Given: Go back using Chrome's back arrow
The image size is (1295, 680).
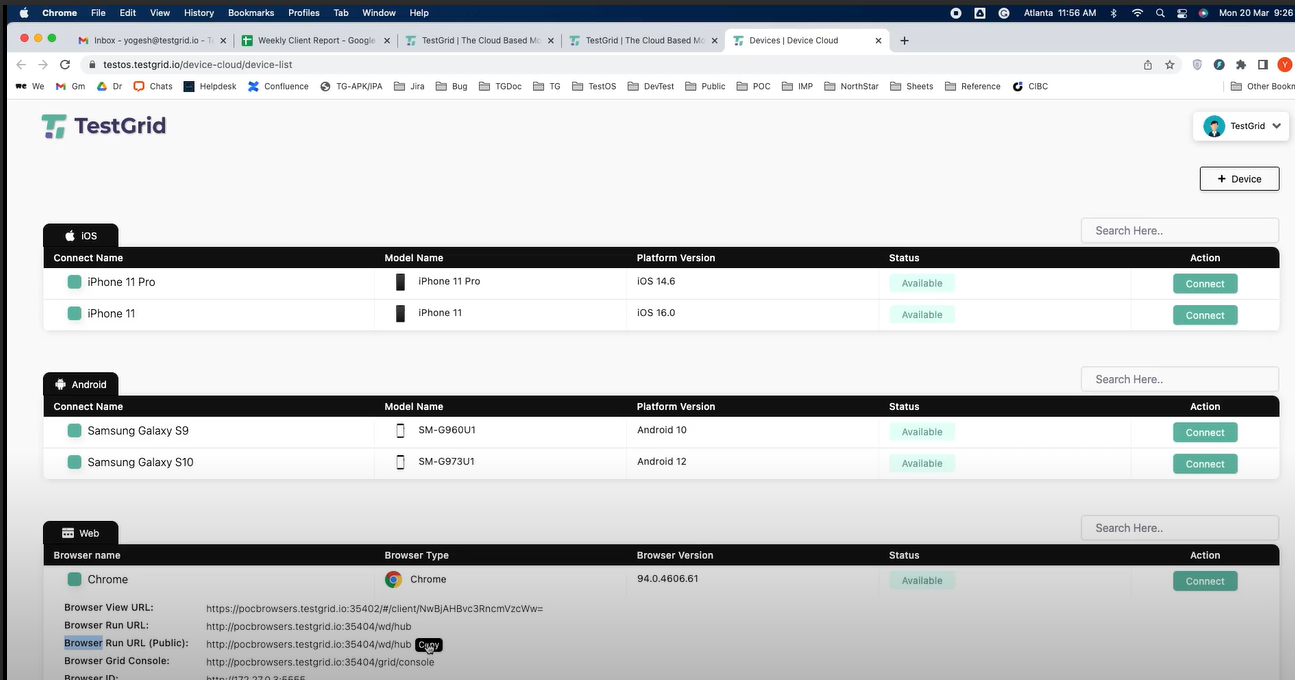Looking at the screenshot, I should [21, 64].
